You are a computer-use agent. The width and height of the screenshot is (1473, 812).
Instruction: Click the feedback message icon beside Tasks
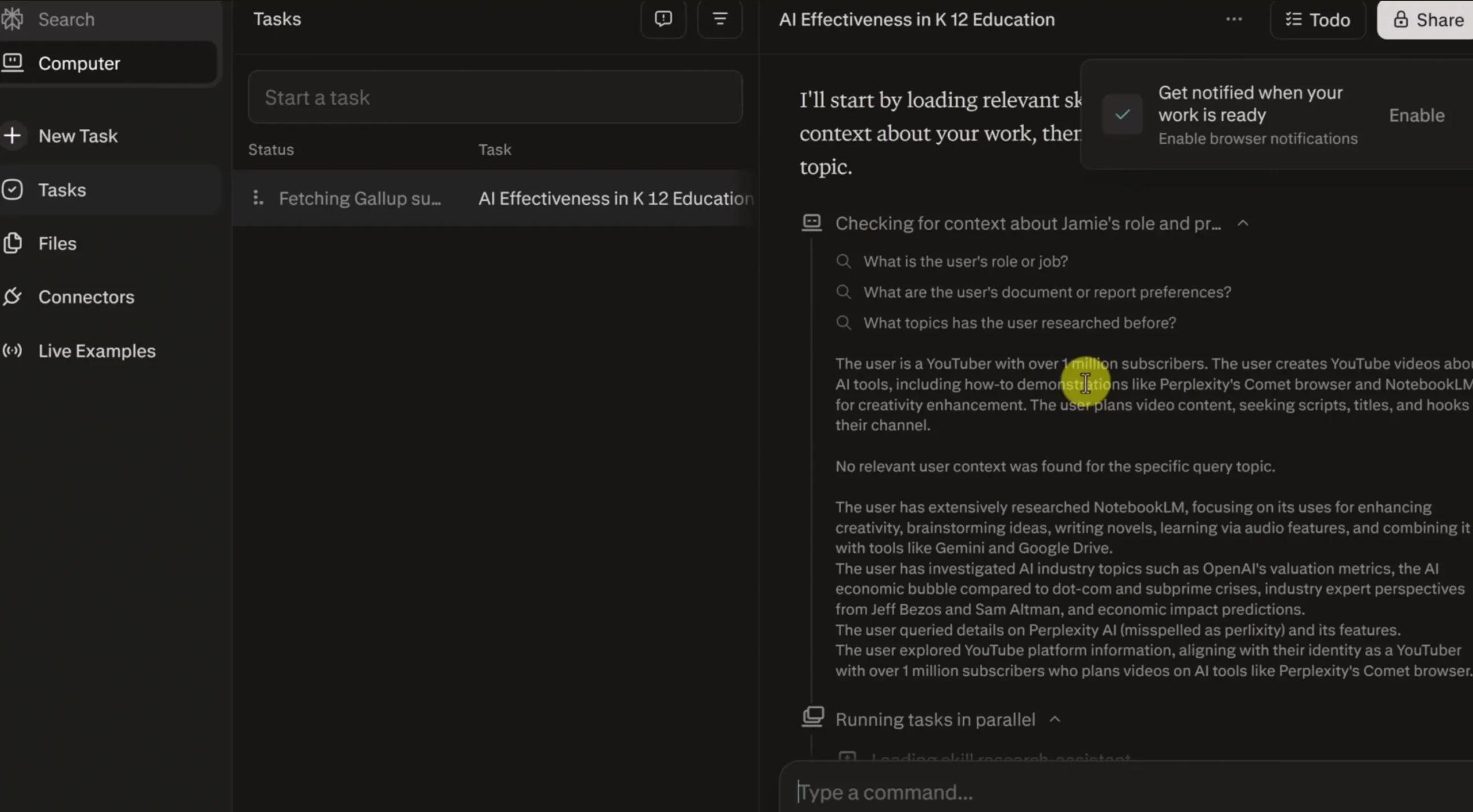[x=663, y=19]
